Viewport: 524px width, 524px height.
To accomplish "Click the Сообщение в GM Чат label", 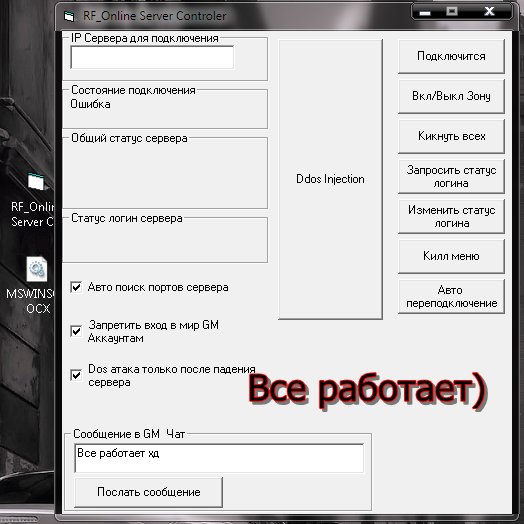I will [x=129, y=434].
